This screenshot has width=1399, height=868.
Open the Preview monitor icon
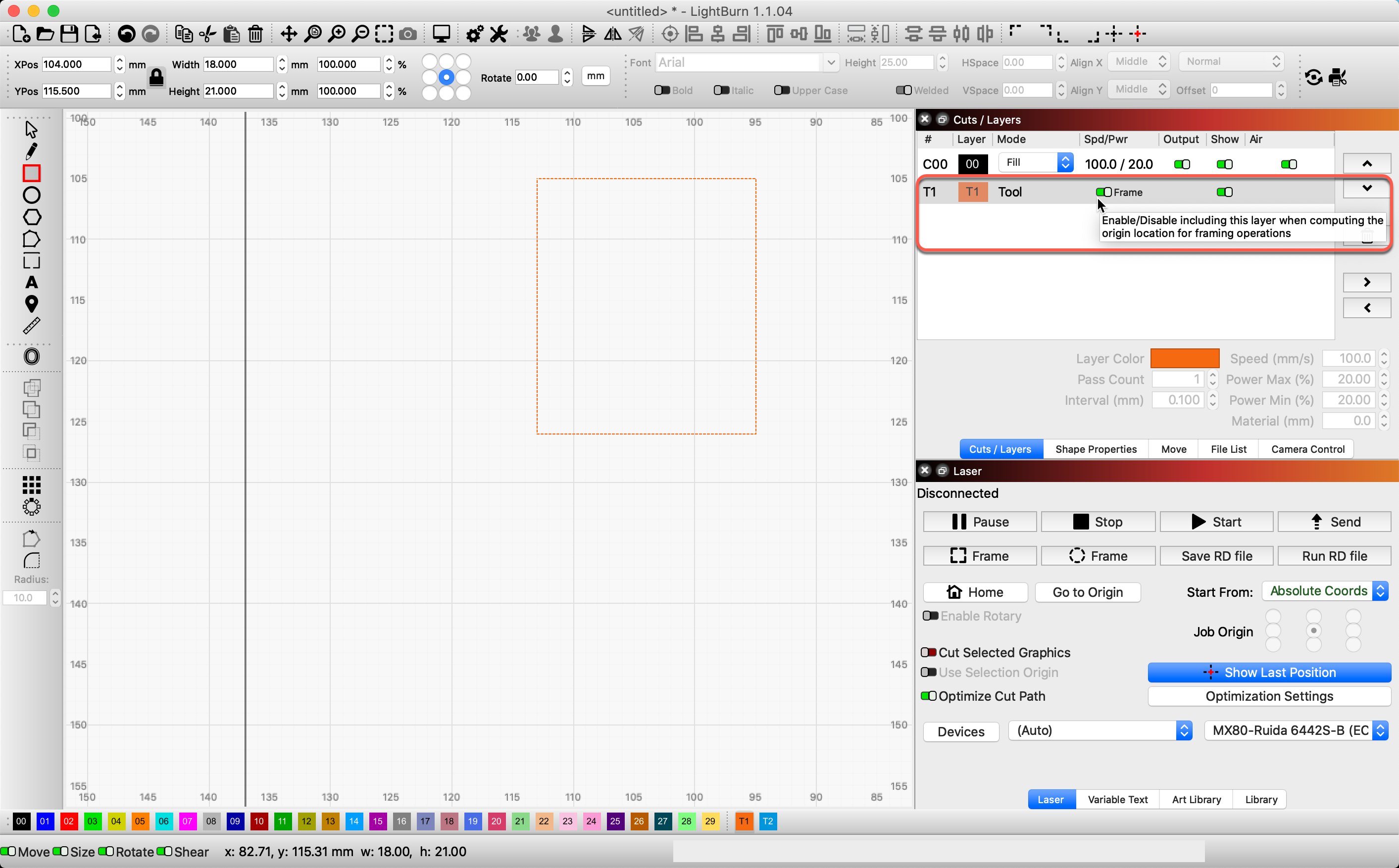pos(441,34)
